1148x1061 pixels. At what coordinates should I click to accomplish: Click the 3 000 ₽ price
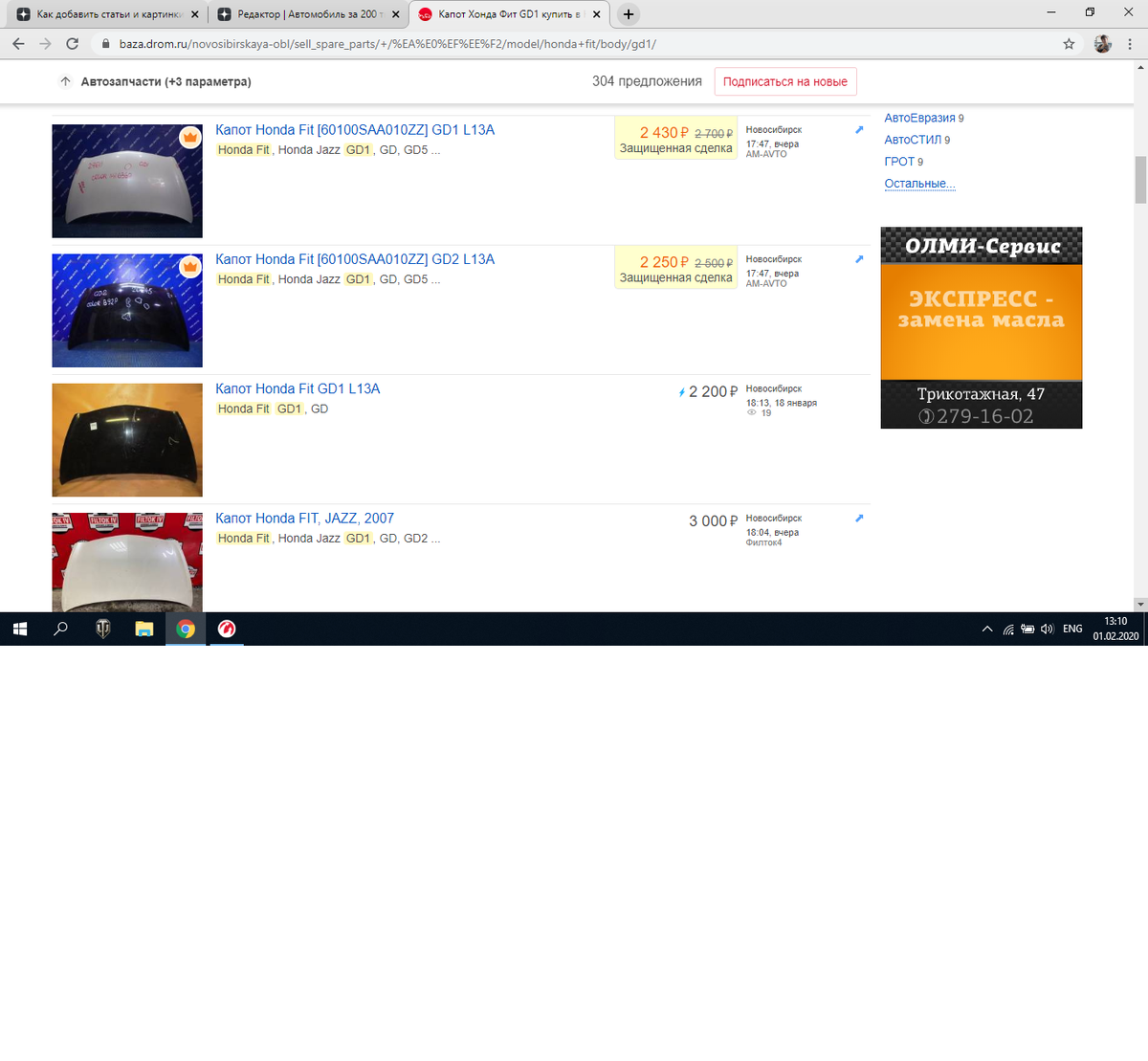point(714,520)
